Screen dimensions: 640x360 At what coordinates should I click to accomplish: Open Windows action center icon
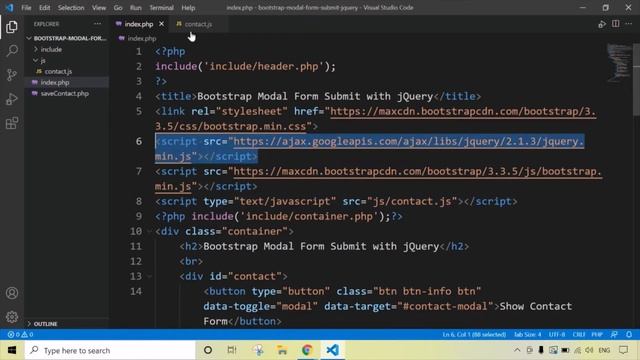tap(623, 350)
